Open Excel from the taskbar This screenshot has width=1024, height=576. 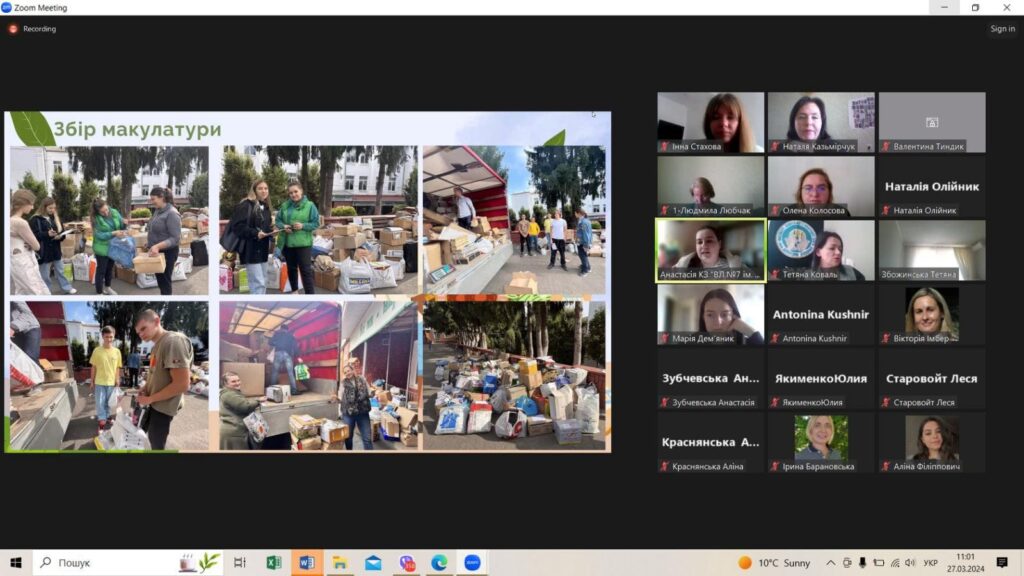coord(273,563)
